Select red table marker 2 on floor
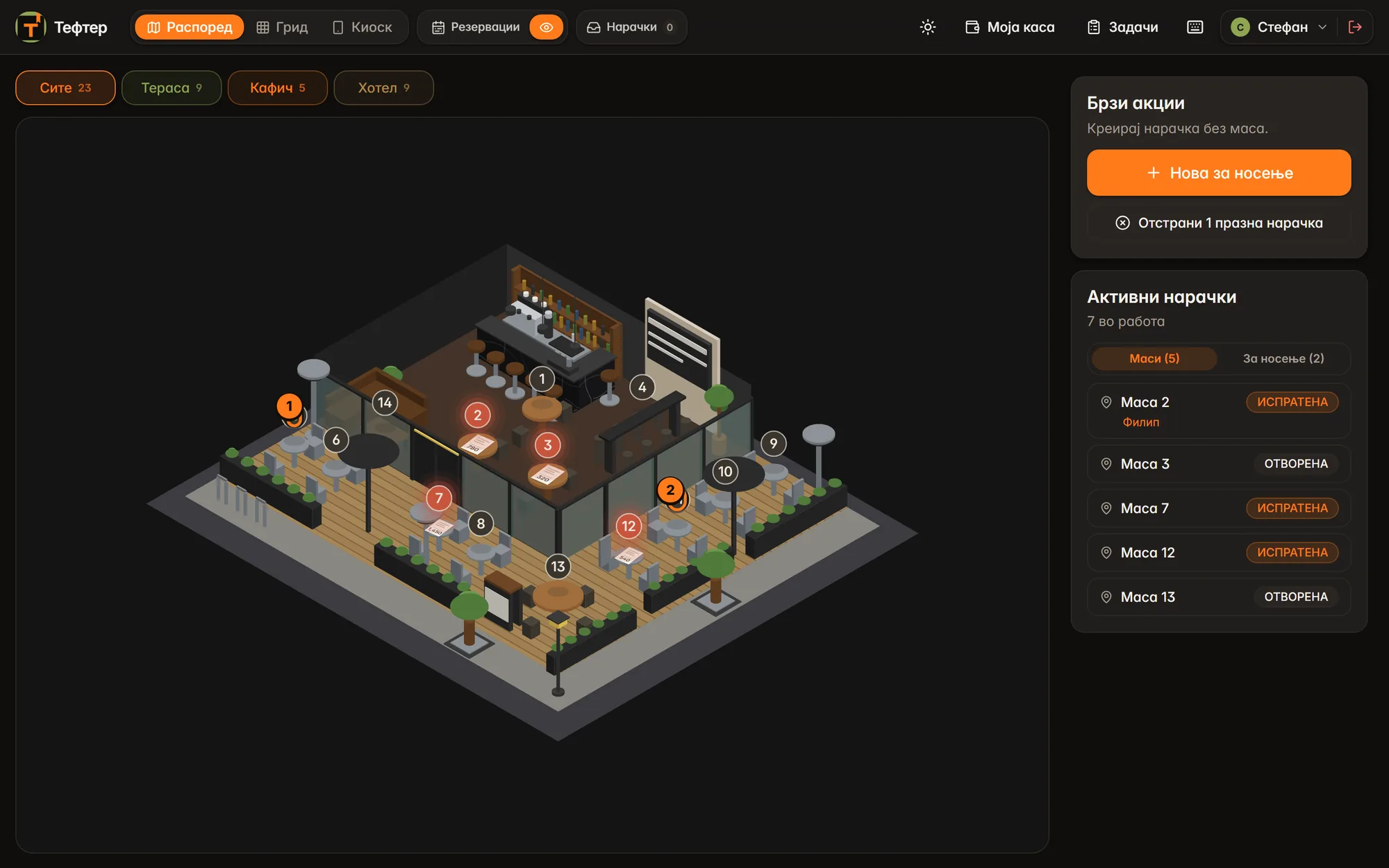The image size is (1389, 868). tap(477, 415)
